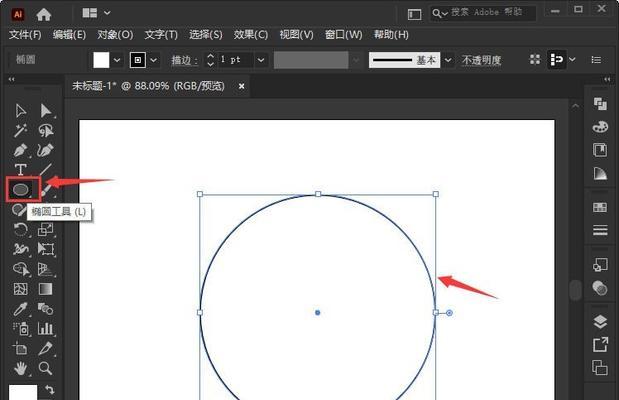Open the 效果(C) menu
The image size is (619, 400).
251,35
